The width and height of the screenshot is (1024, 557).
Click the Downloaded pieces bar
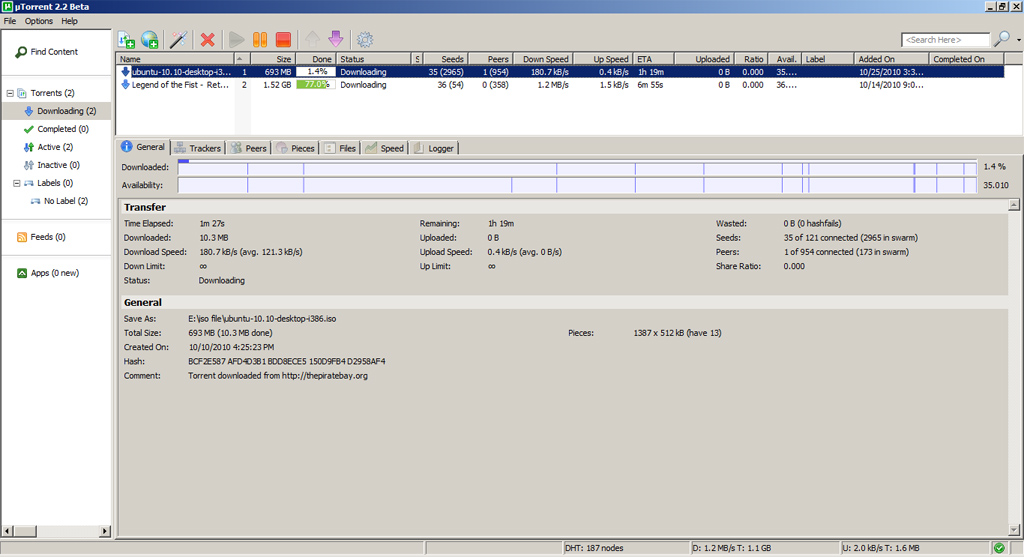(x=577, y=167)
